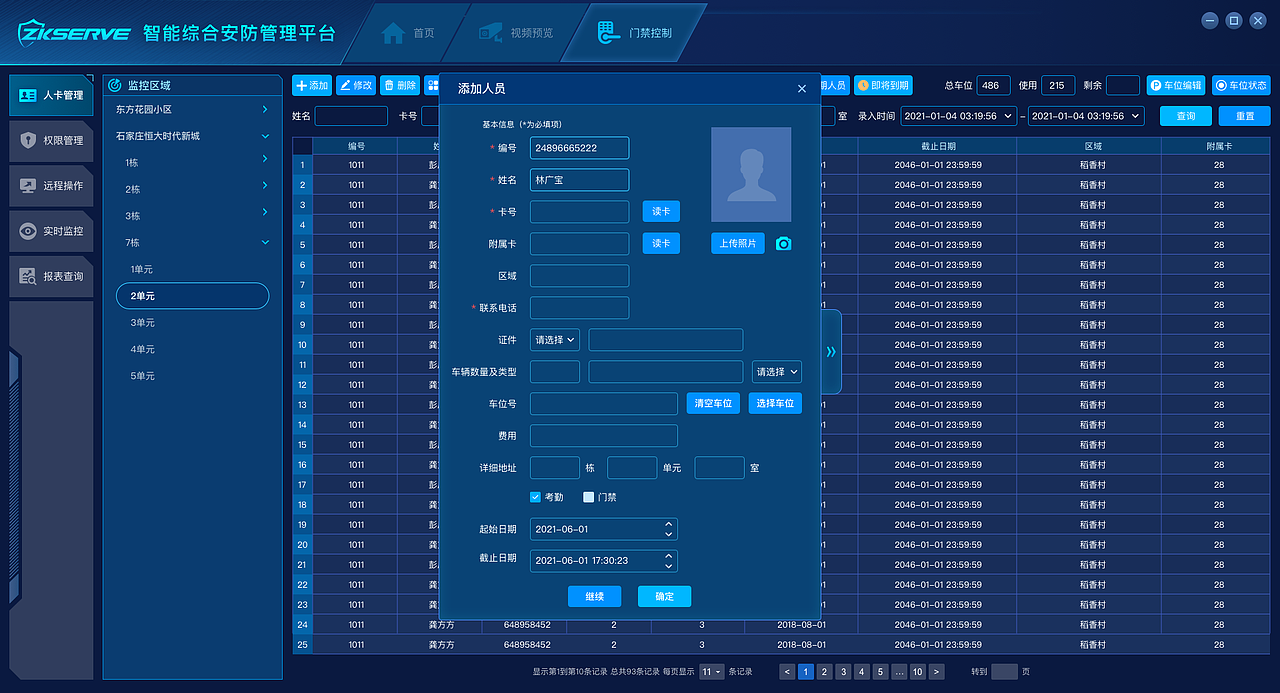Image resolution: width=1280 pixels, height=693 pixels.
Task: Focus the 联系电话 input field
Action: [580, 308]
